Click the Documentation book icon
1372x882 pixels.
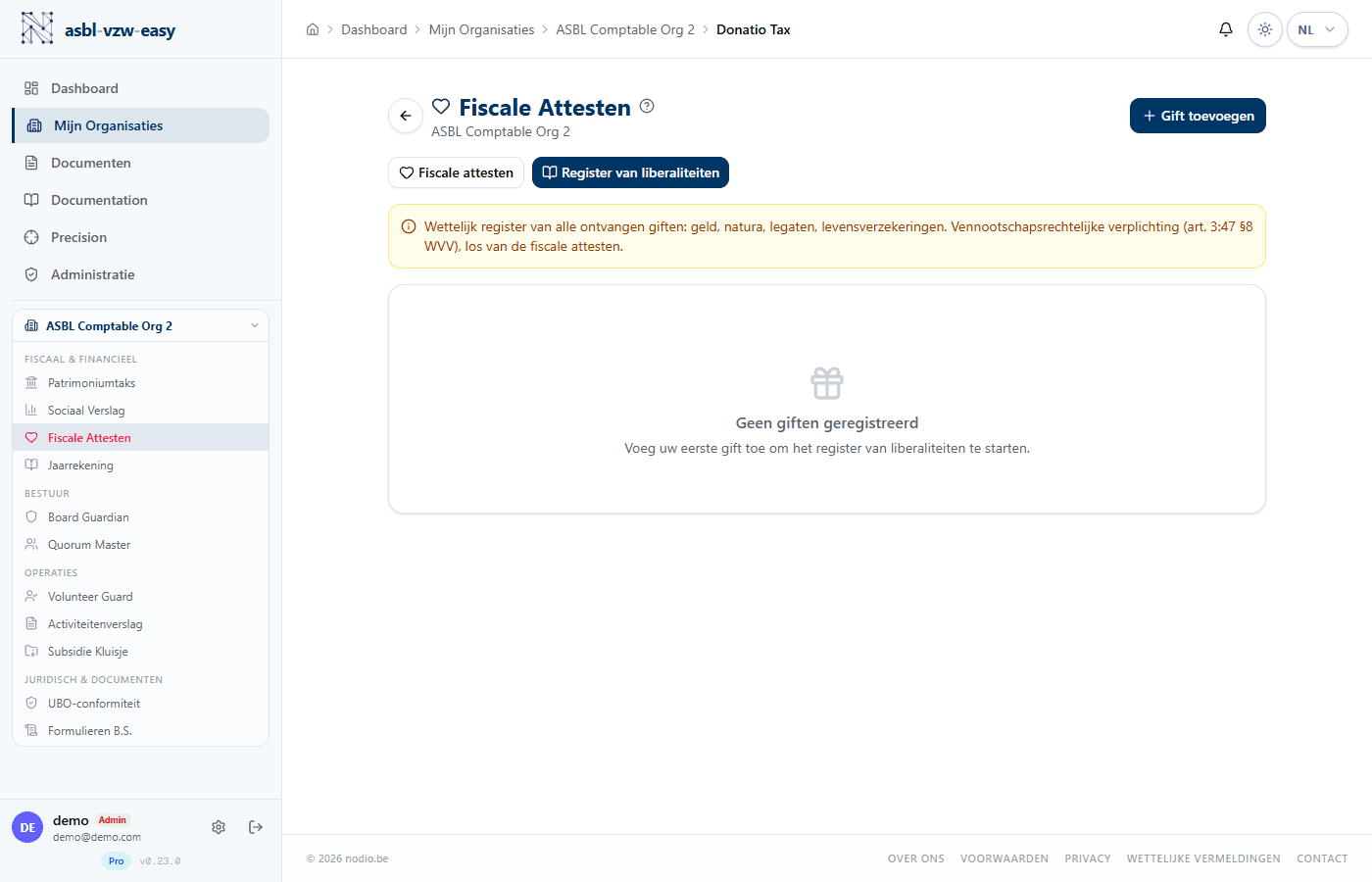31,200
